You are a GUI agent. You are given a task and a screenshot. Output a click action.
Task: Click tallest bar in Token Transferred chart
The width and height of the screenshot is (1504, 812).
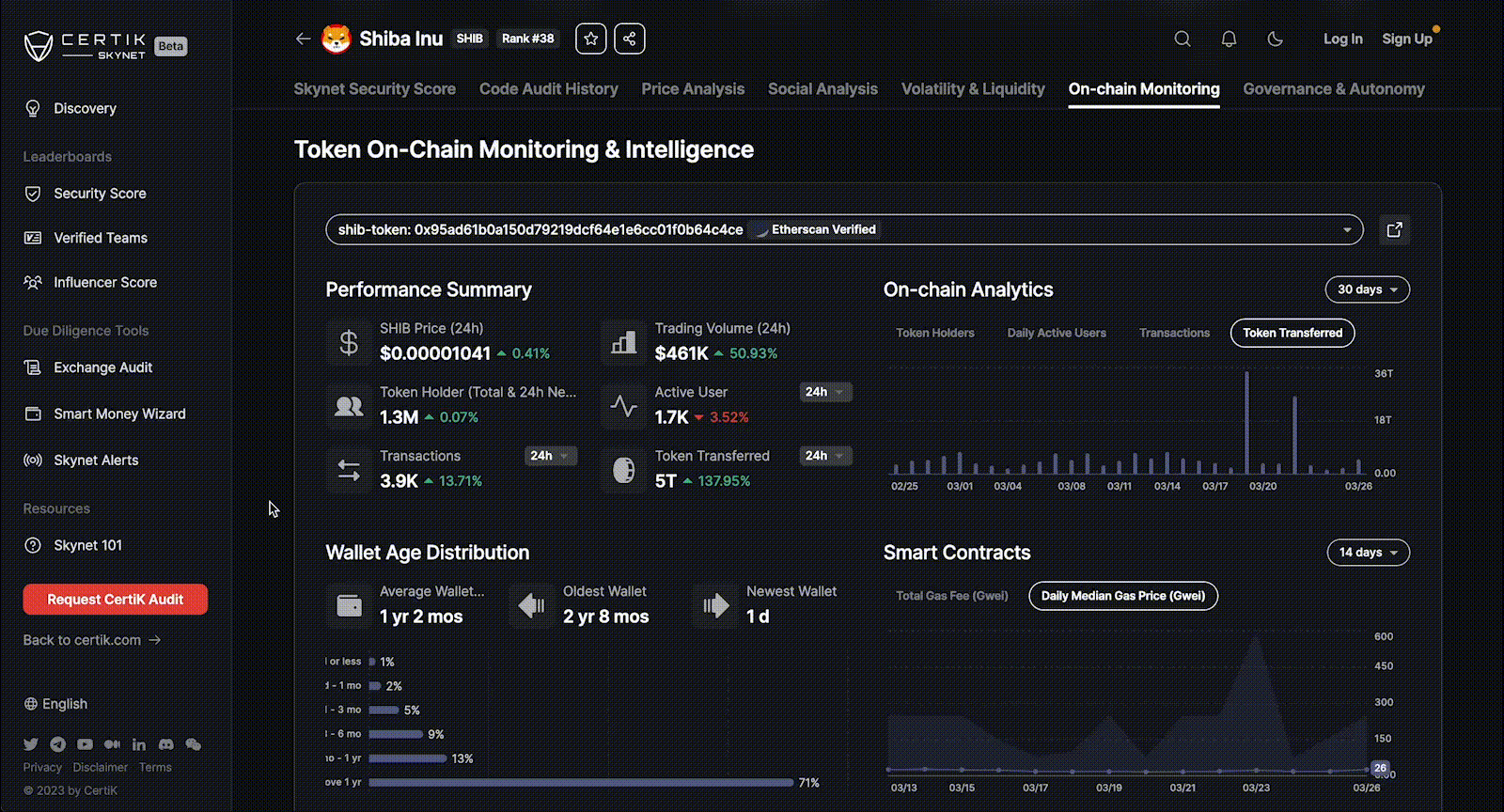coord(1247,423)
